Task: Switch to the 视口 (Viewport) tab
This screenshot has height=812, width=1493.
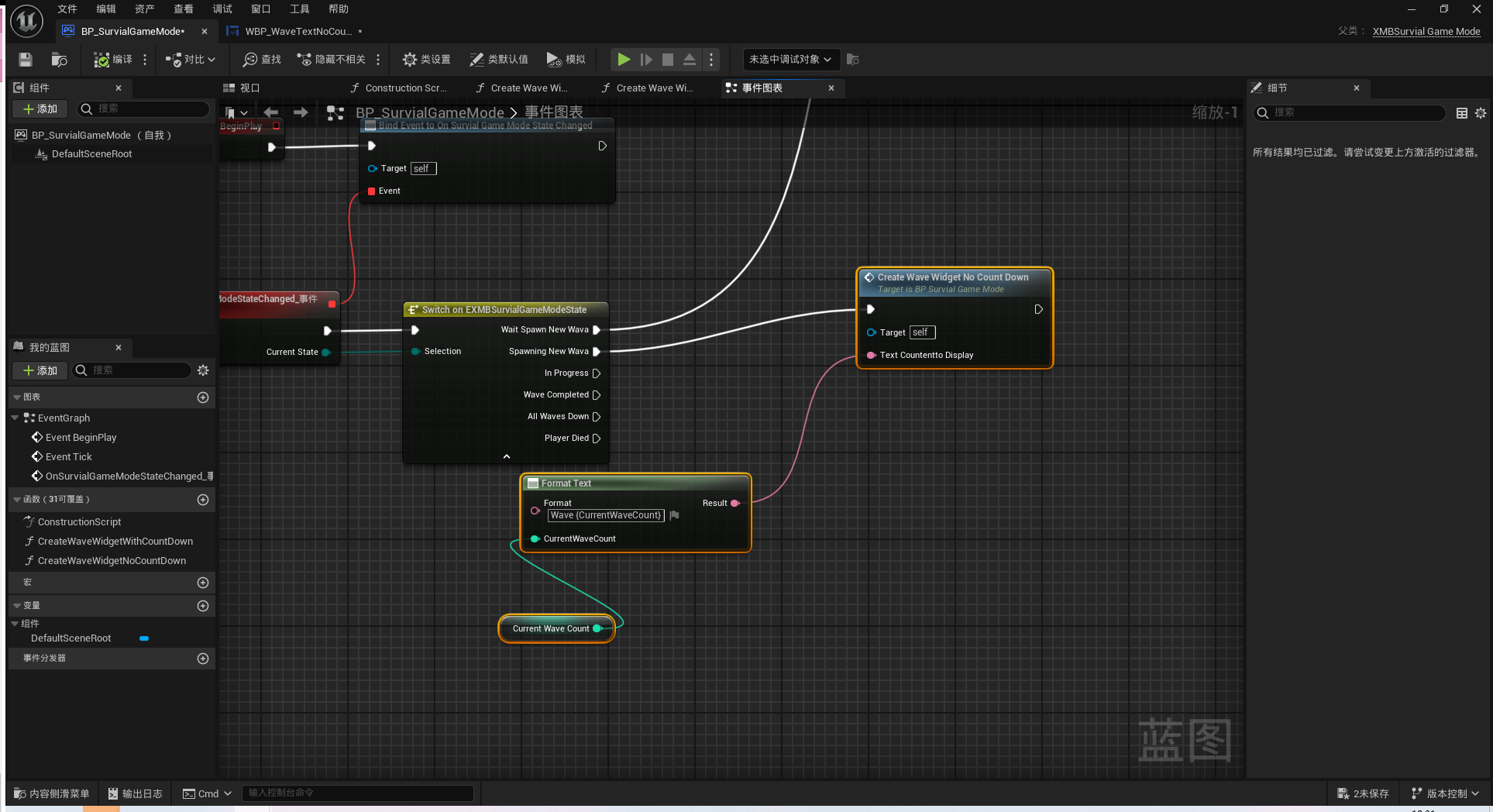Action: tap(242, 88)
